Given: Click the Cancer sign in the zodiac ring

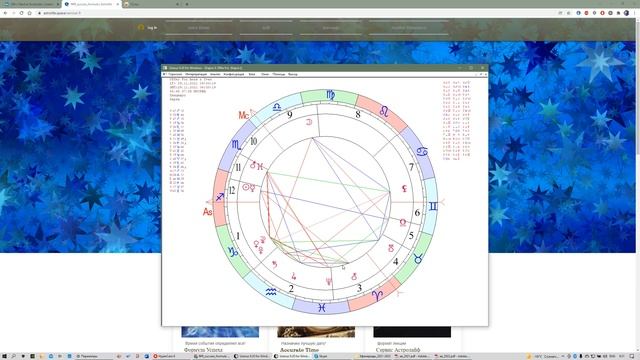Looking at the screenshot, I should click(x=422, y=152).
